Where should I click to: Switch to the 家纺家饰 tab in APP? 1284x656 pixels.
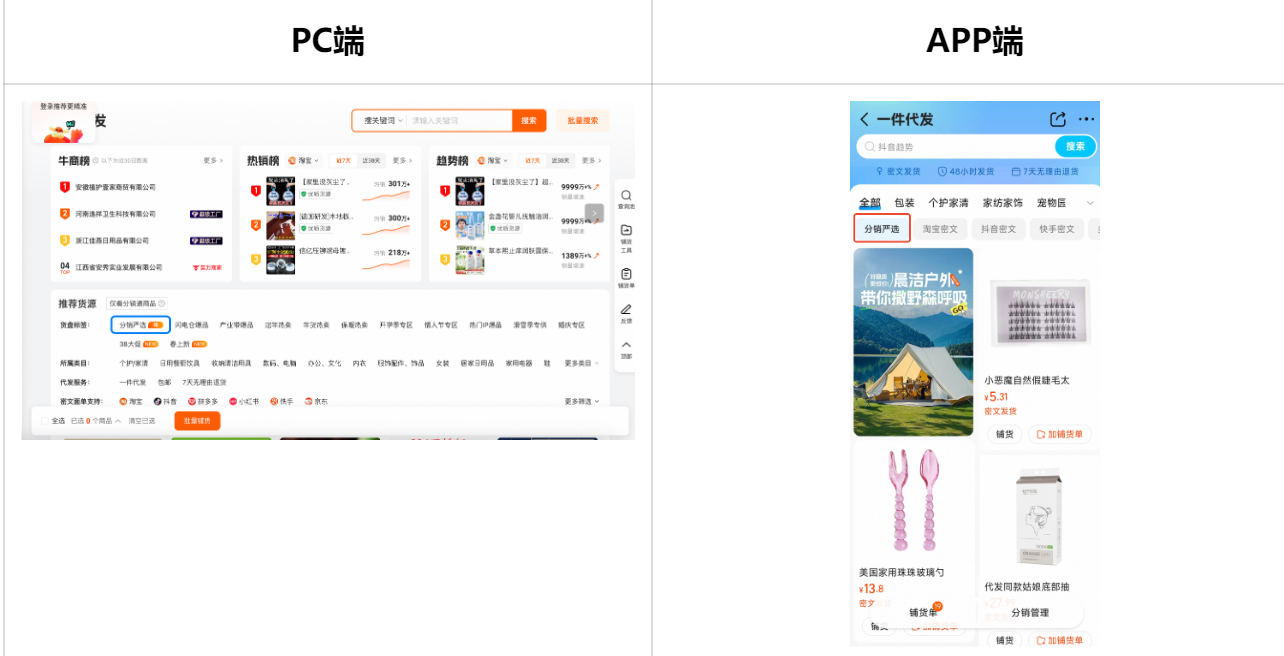tap(1003, 203)
